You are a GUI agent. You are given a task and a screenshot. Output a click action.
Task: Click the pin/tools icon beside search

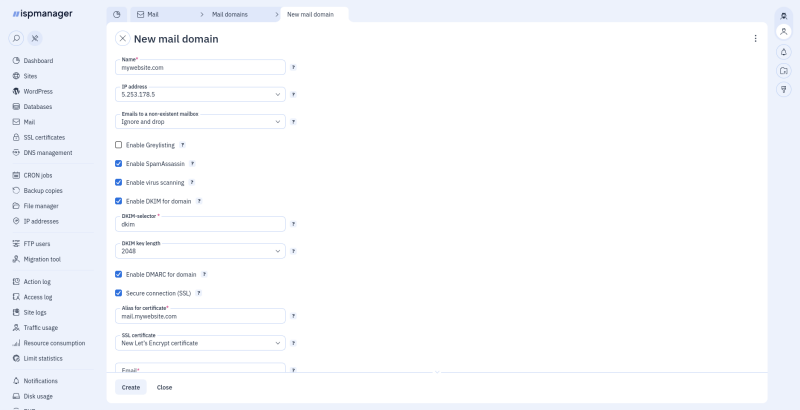tap(35, 38)
